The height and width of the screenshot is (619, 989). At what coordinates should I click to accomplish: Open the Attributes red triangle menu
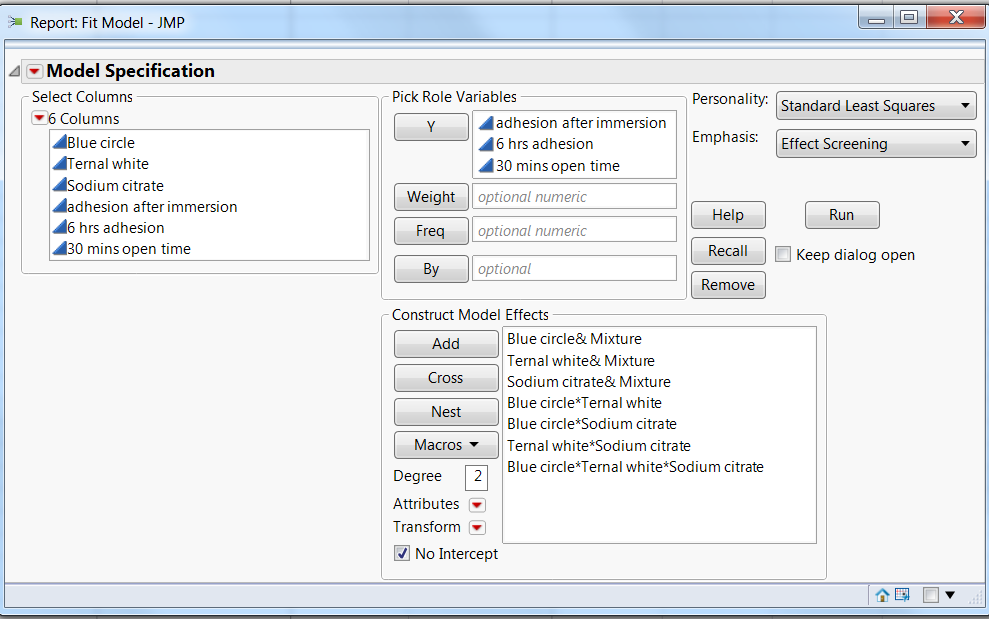[x=477, y=505]
